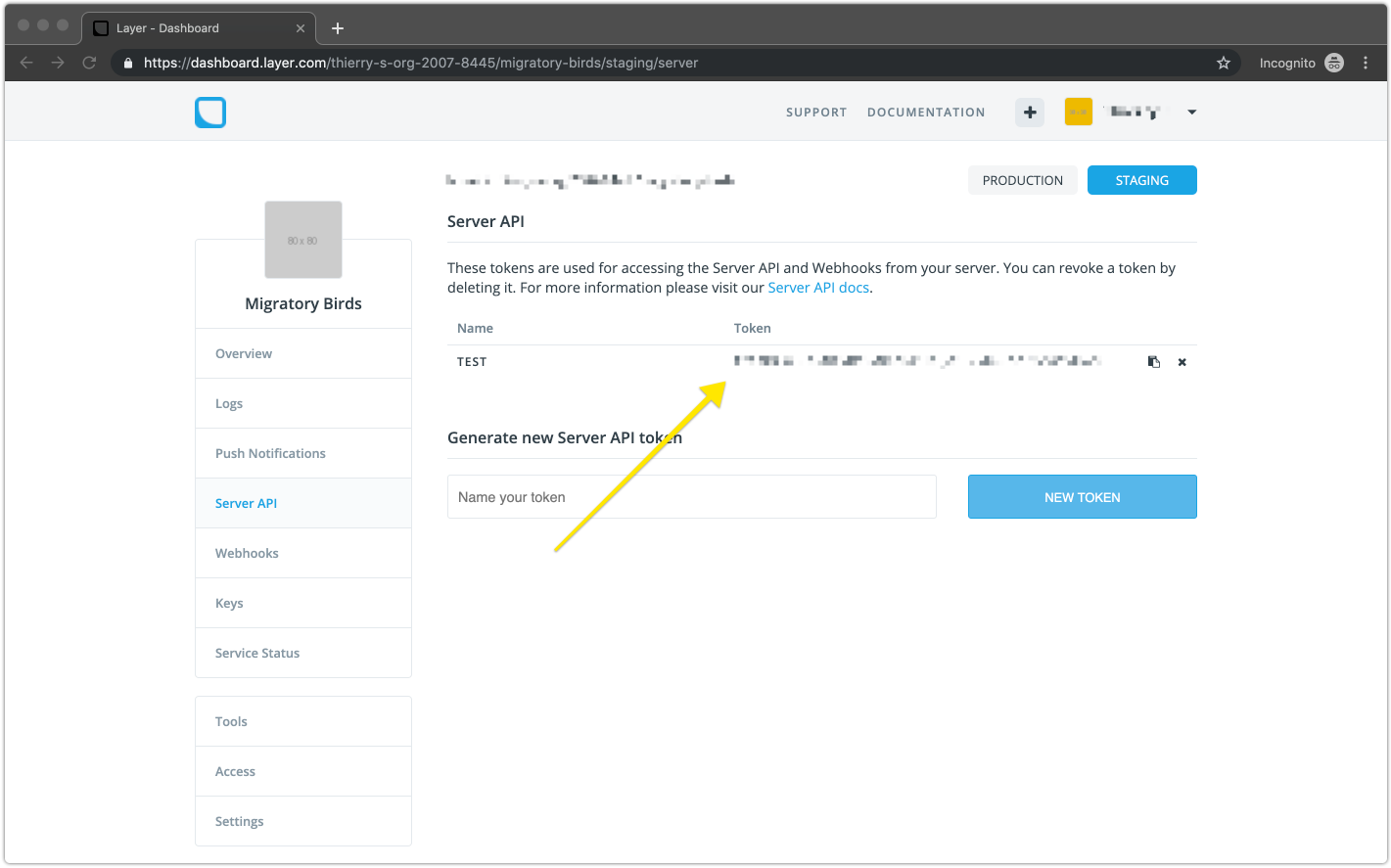Screen dimensions: 1391x868
Task: Open Tools in sidebar
Action: point(303,721)
